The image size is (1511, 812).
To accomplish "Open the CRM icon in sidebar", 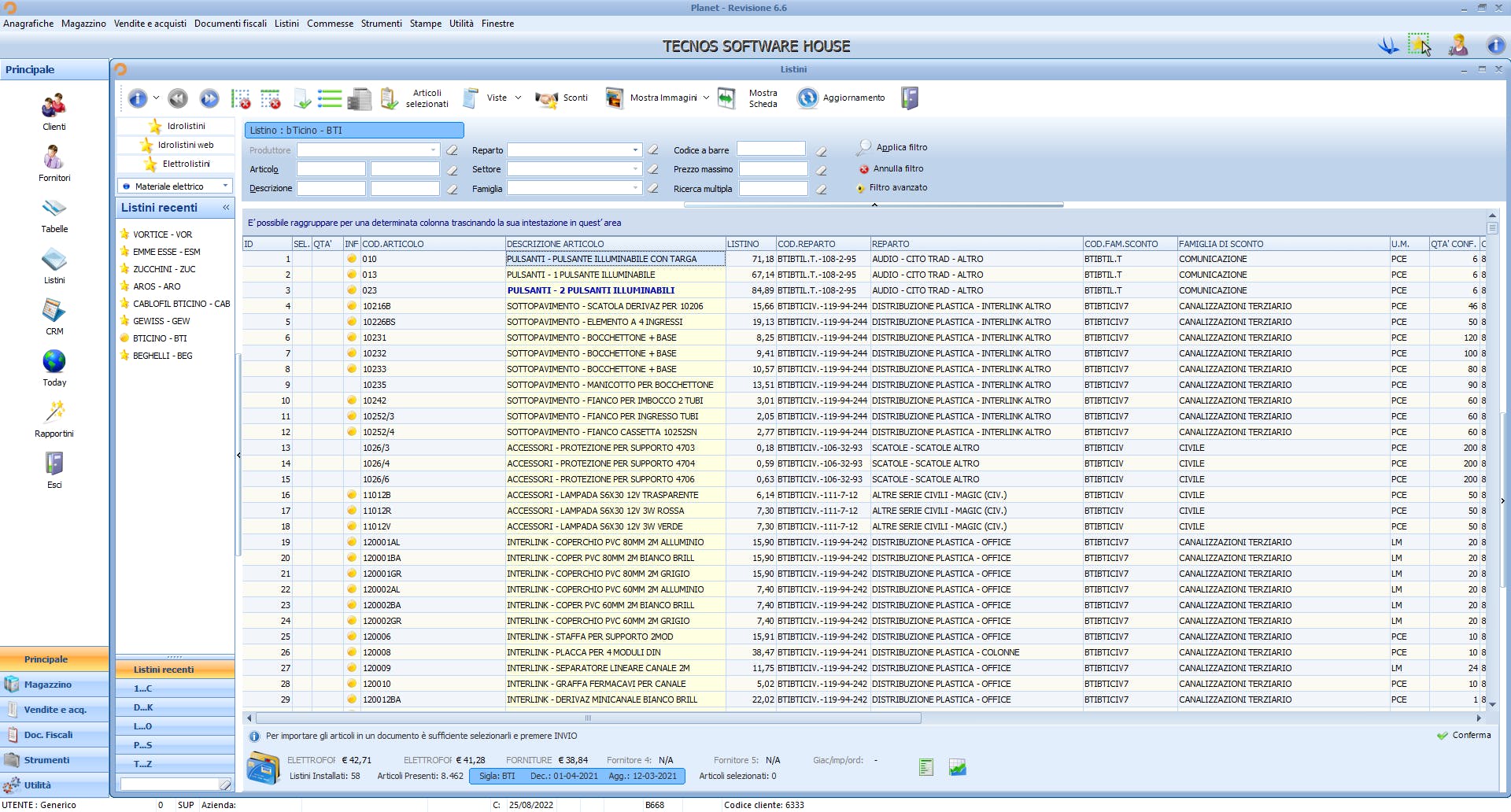I will [54, 317].
